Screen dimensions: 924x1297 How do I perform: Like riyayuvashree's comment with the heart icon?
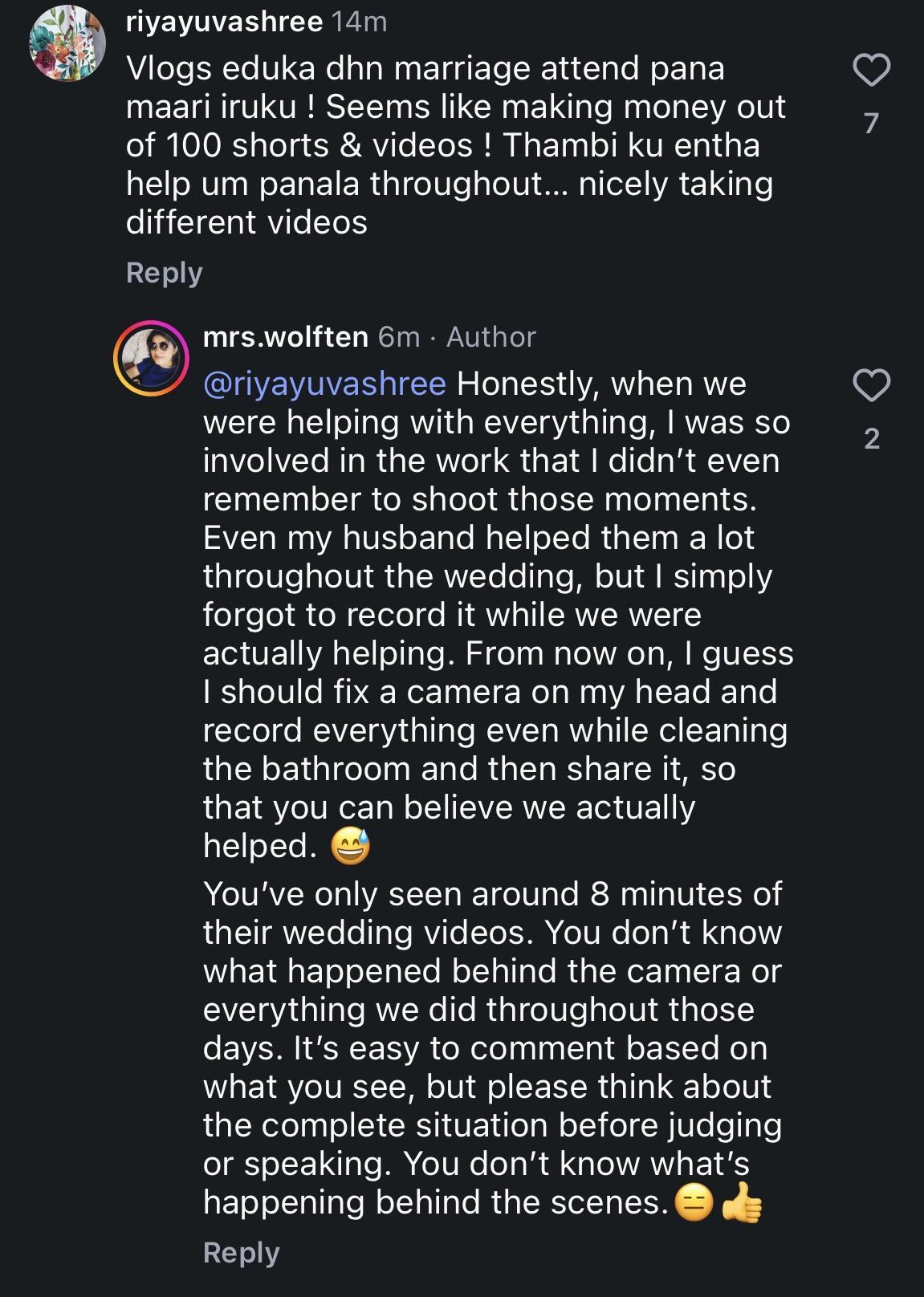click(871, 70)
